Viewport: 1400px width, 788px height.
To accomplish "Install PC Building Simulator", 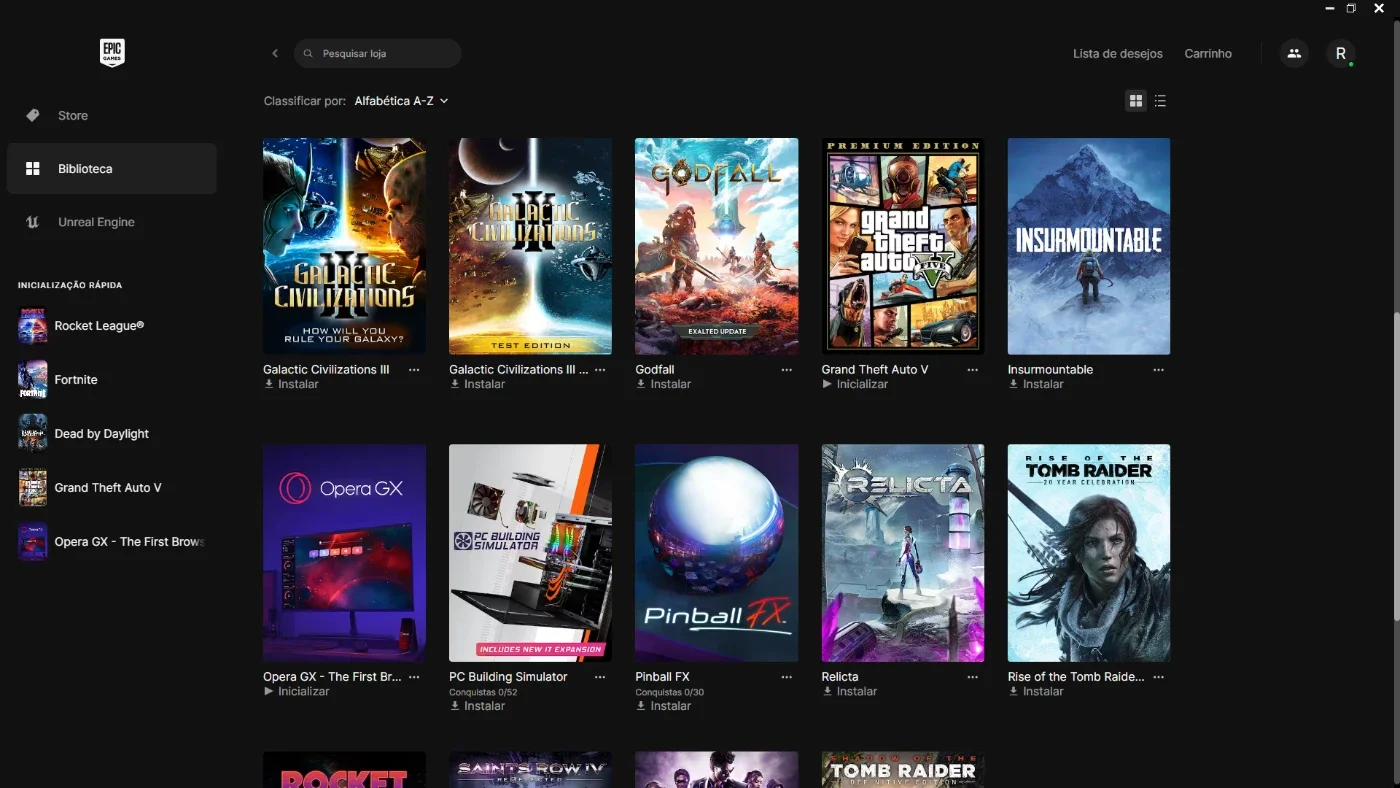I will pos(478,706).
